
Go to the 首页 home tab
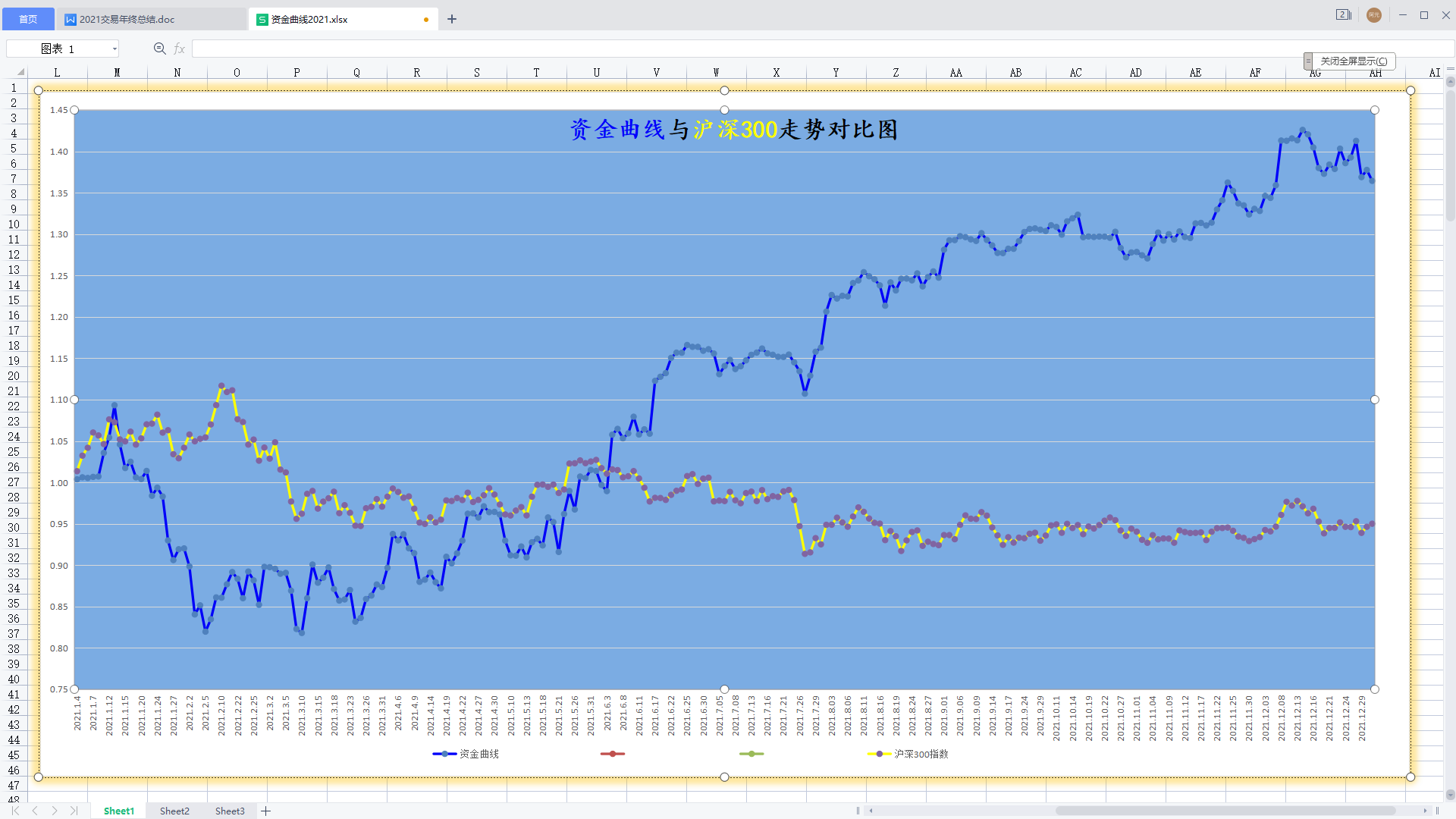(27, 19)
